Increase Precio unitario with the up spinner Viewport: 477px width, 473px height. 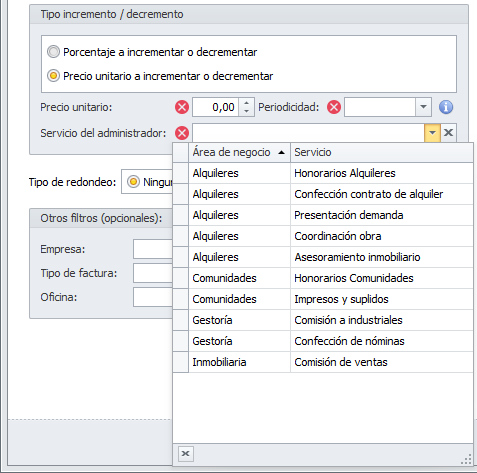click(x=246, y=103)
